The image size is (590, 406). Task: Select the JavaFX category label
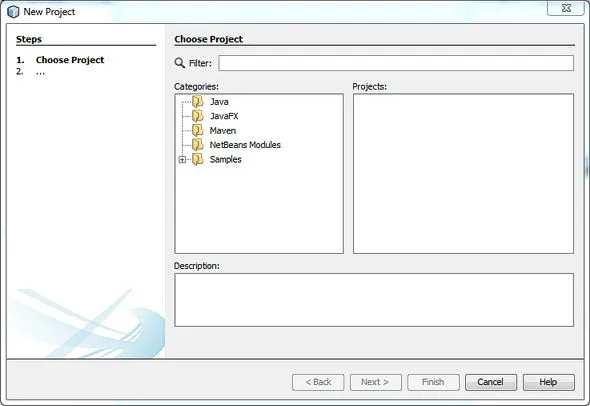(224, 116)
